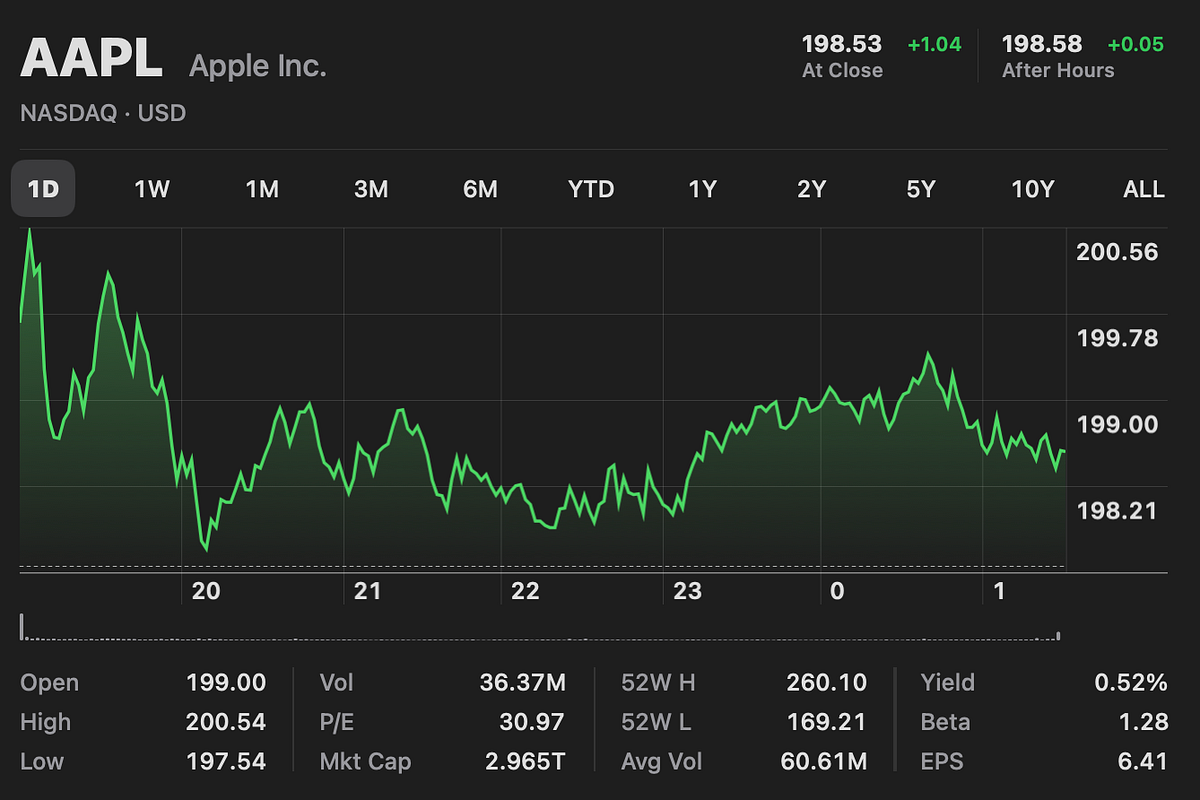Screen dimensions: 1200x800
Task: Click the At Close price 198.53
Action: [x=843, y=44]
